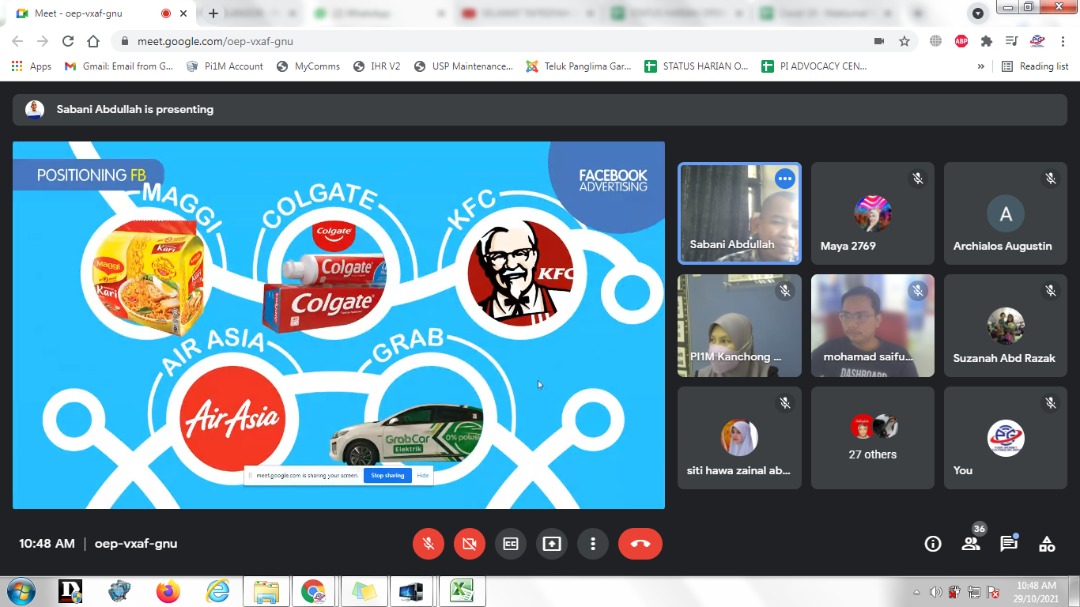Launch Firefox from the taskbar
Screen dimensions: 1080x607
pos(167,592)
